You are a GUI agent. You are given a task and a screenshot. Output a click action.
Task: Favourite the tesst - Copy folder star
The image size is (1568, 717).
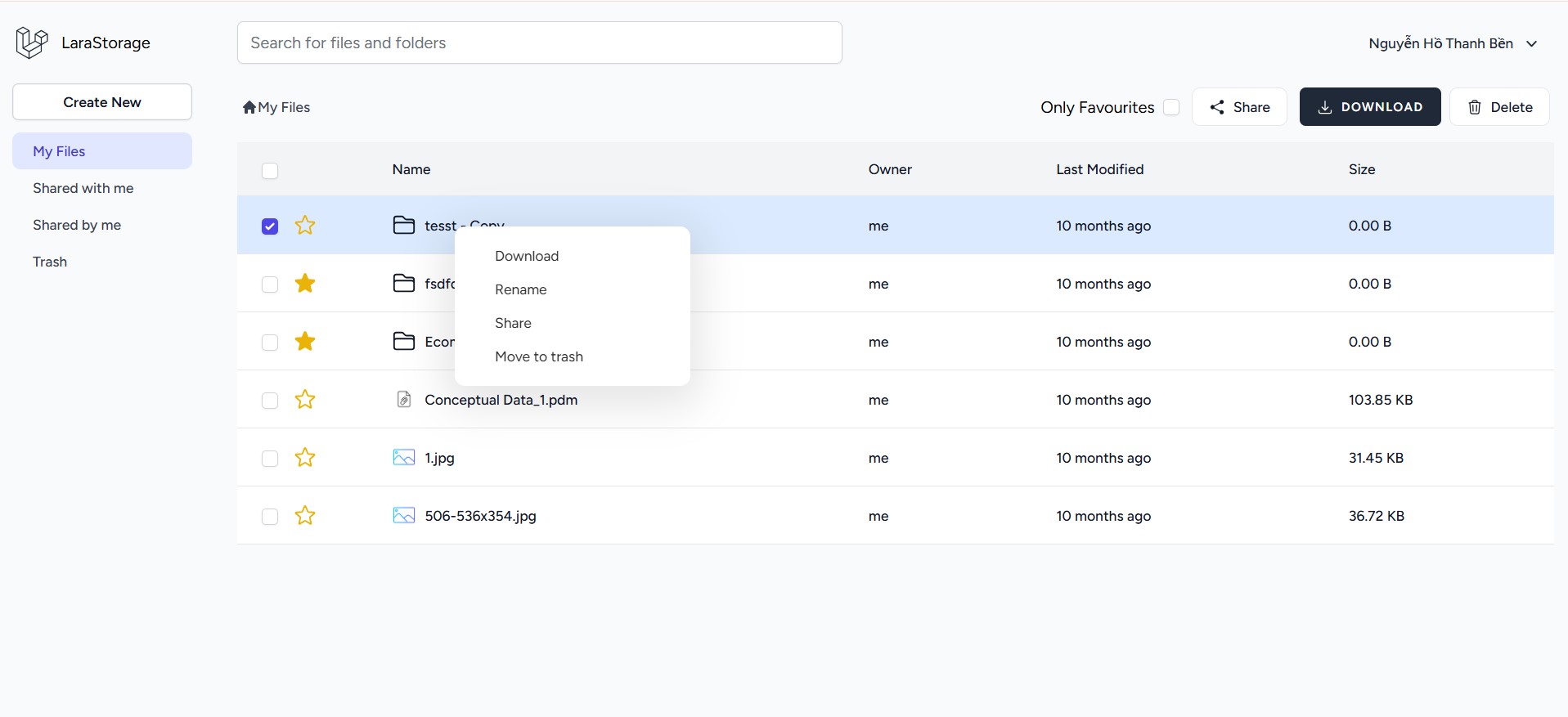[x=305, y=226]
